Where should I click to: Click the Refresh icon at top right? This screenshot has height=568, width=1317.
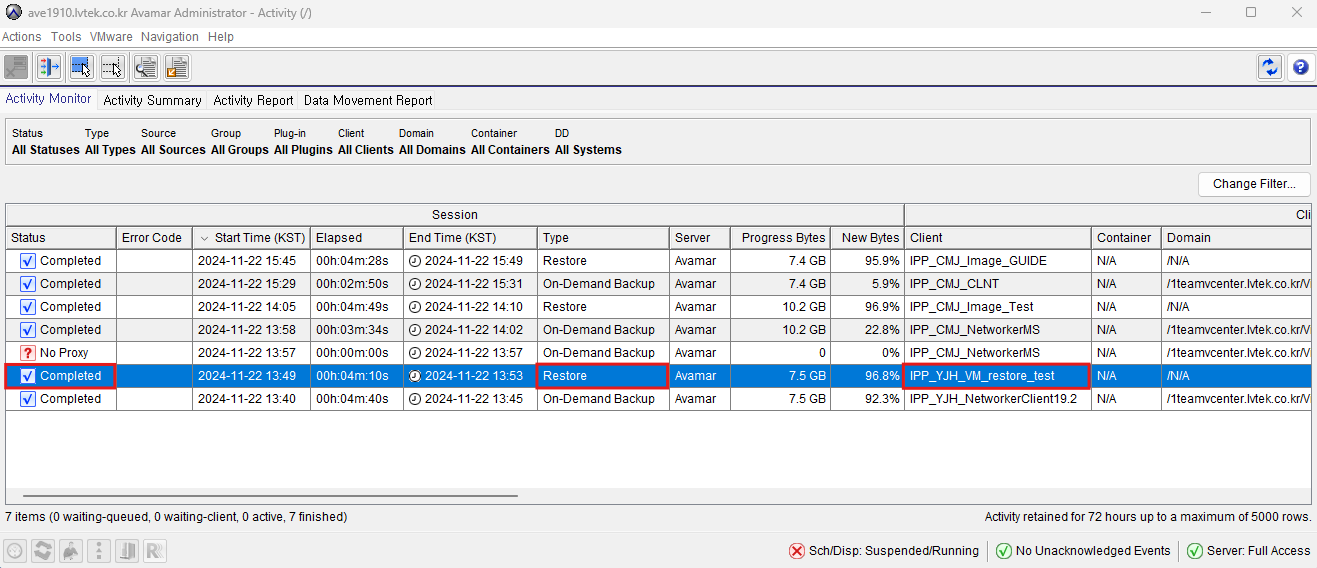point(1269,67)
